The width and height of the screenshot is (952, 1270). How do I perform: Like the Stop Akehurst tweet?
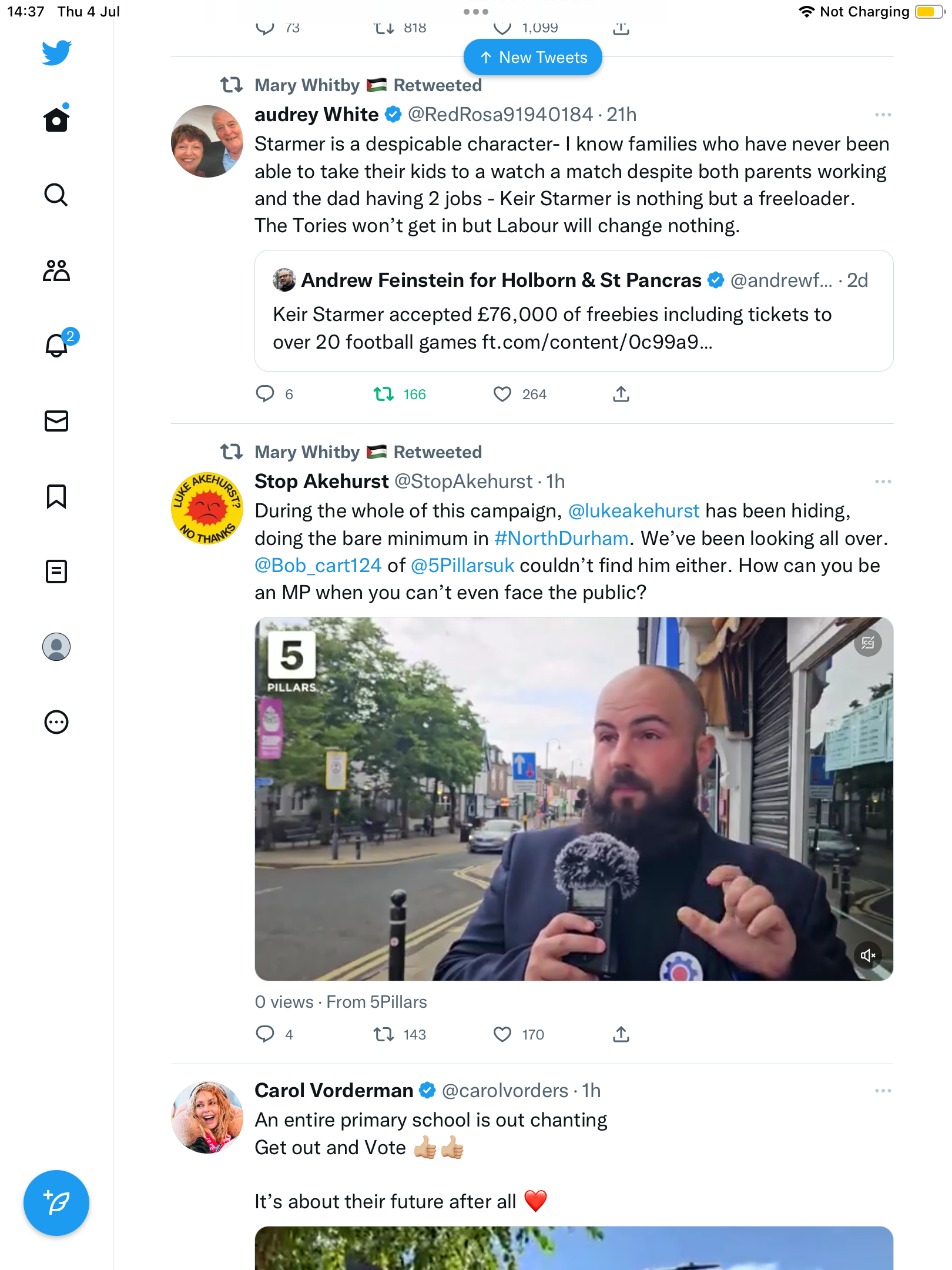502,1034
